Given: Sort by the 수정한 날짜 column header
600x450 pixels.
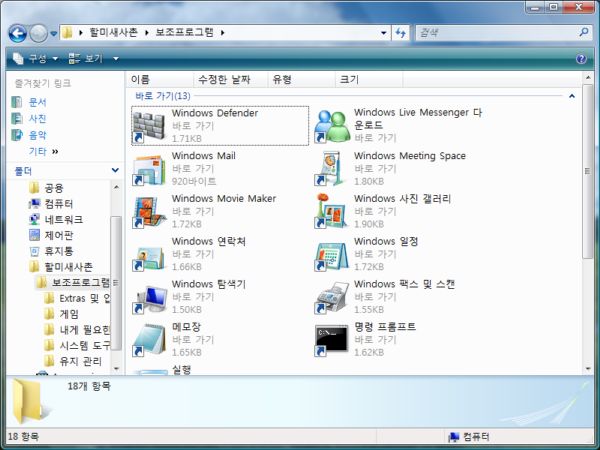Looking at the screenshot, I should pyautogui.click(x=231, y=80).
